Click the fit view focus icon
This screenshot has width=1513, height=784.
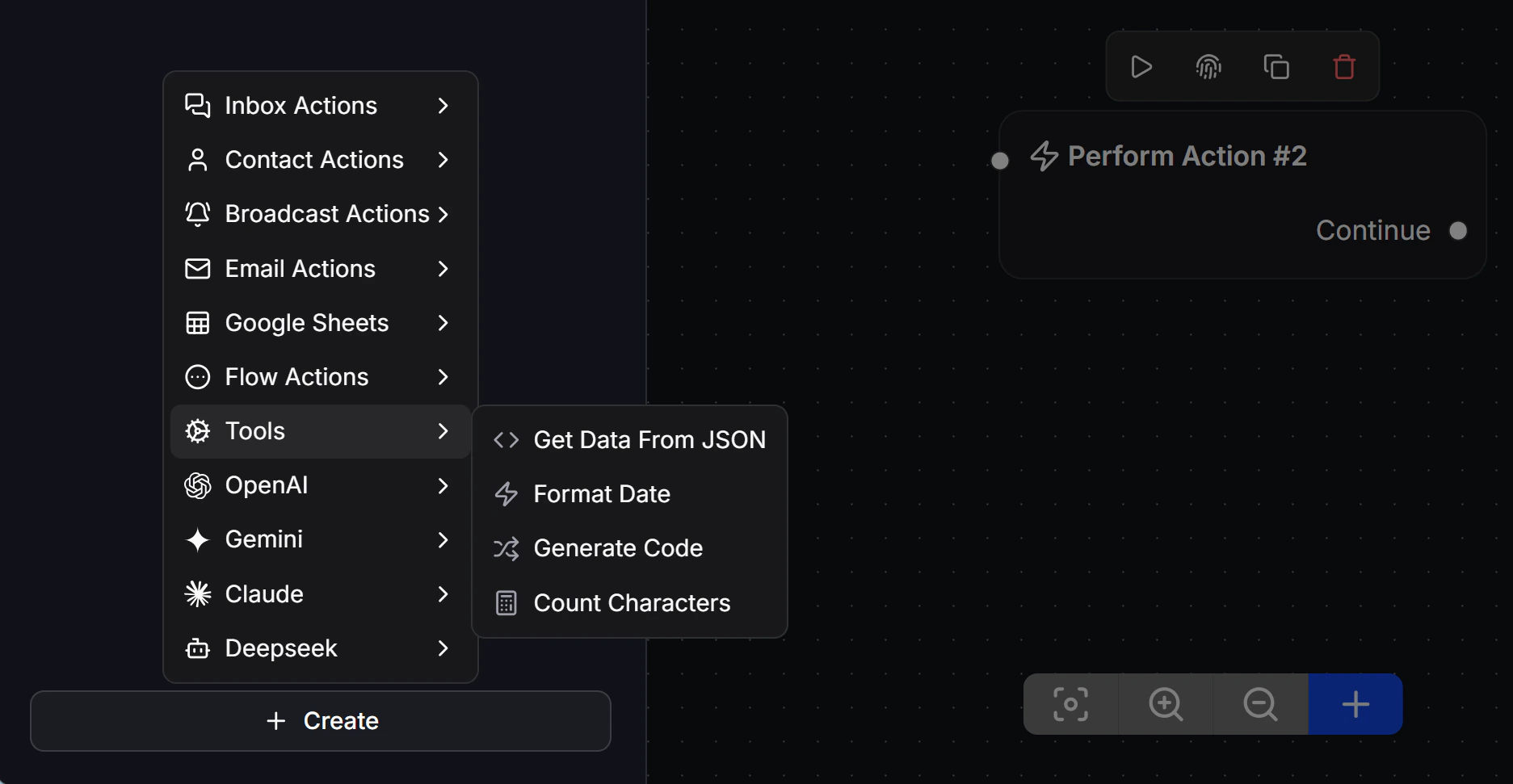point(1070,704)
